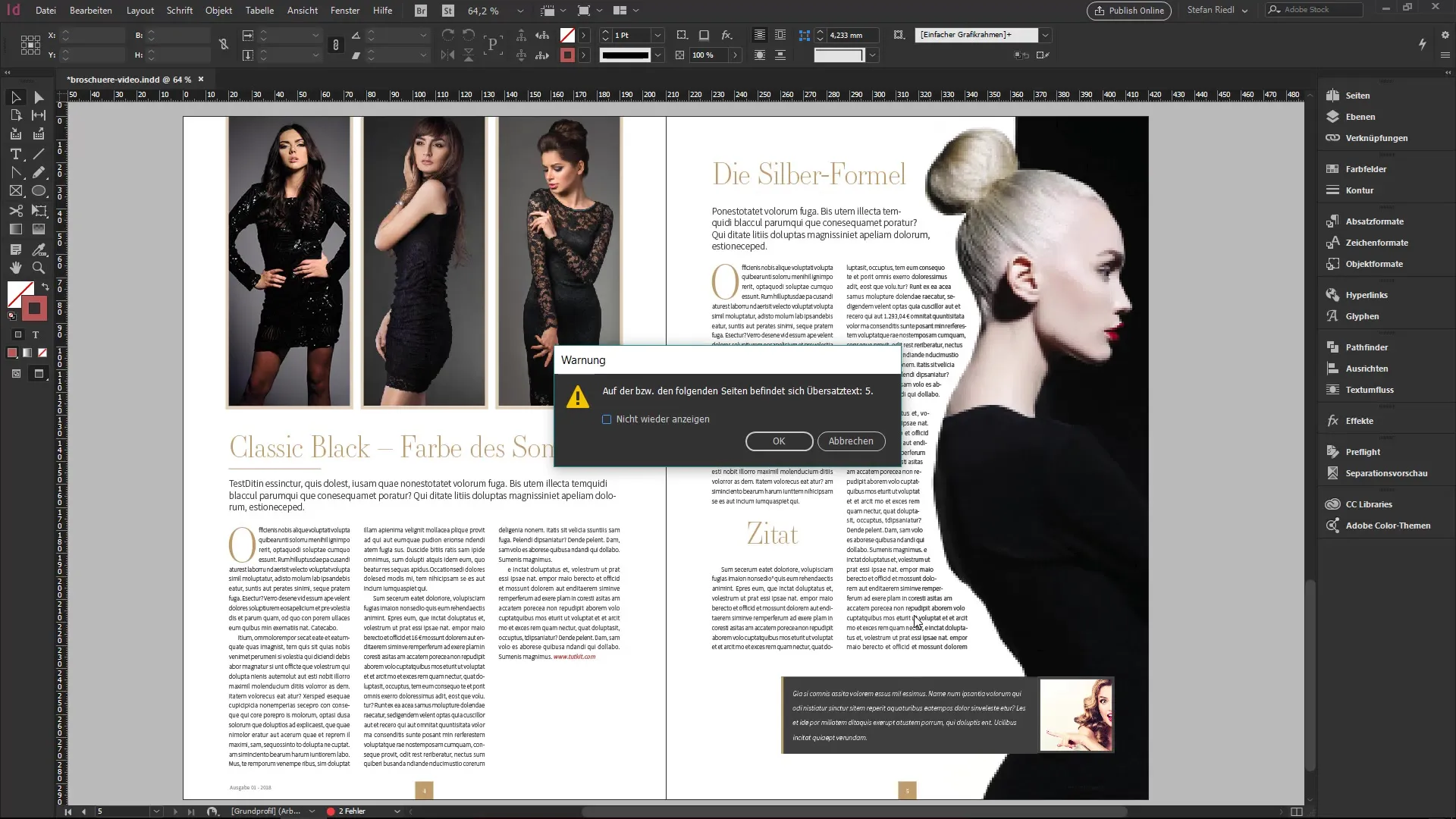Select the Page tool

coord(15,115)
